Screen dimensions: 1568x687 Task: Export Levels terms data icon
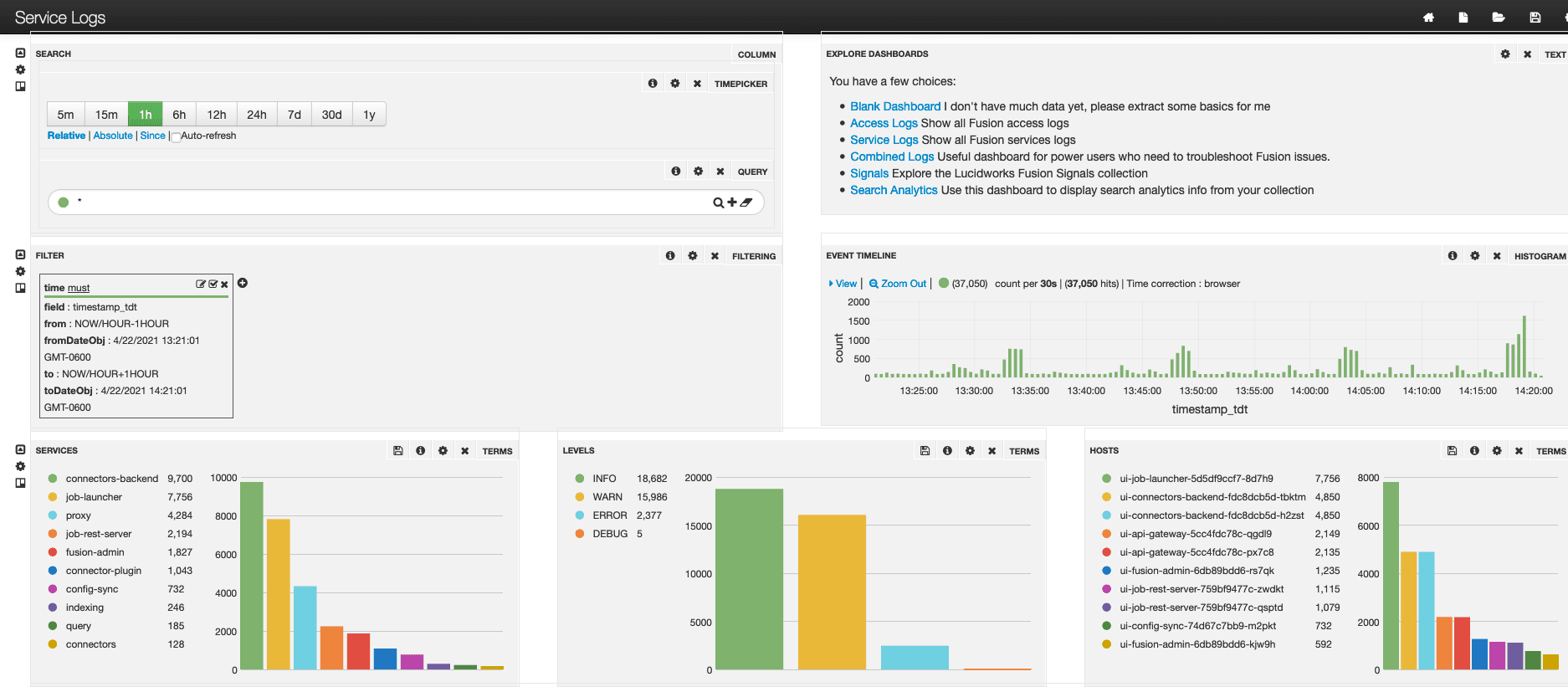click(925, 451)
